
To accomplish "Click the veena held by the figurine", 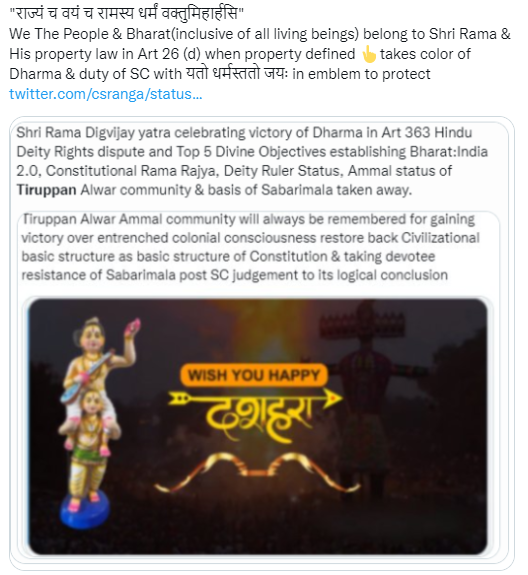I will tap(87, 375).
